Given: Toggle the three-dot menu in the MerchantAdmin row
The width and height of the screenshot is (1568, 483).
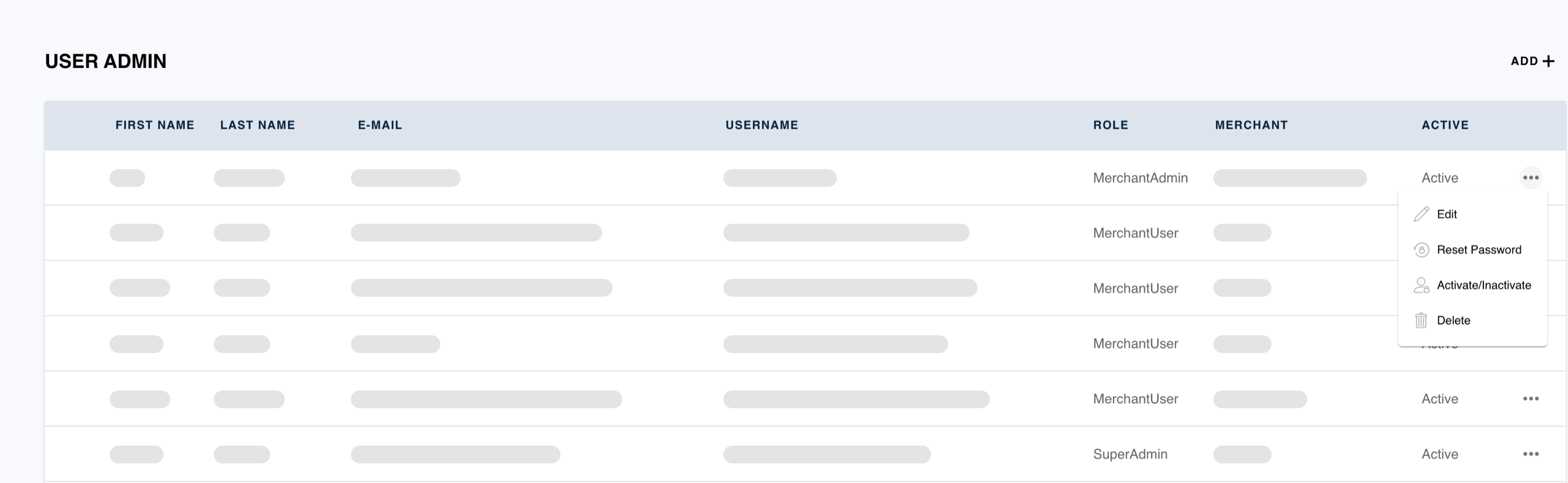Looking at the screenshot, I should click(x=1531, y=178).
